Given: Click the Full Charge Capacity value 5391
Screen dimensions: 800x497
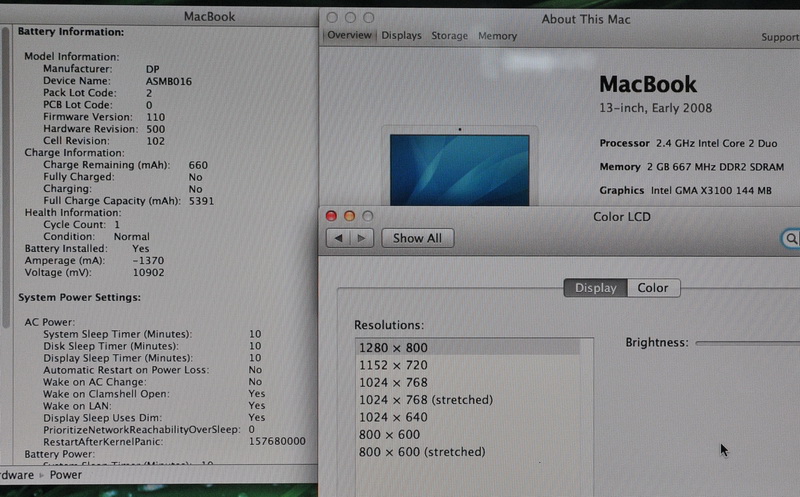Looking at the screenshot, I should pos(201,201).
